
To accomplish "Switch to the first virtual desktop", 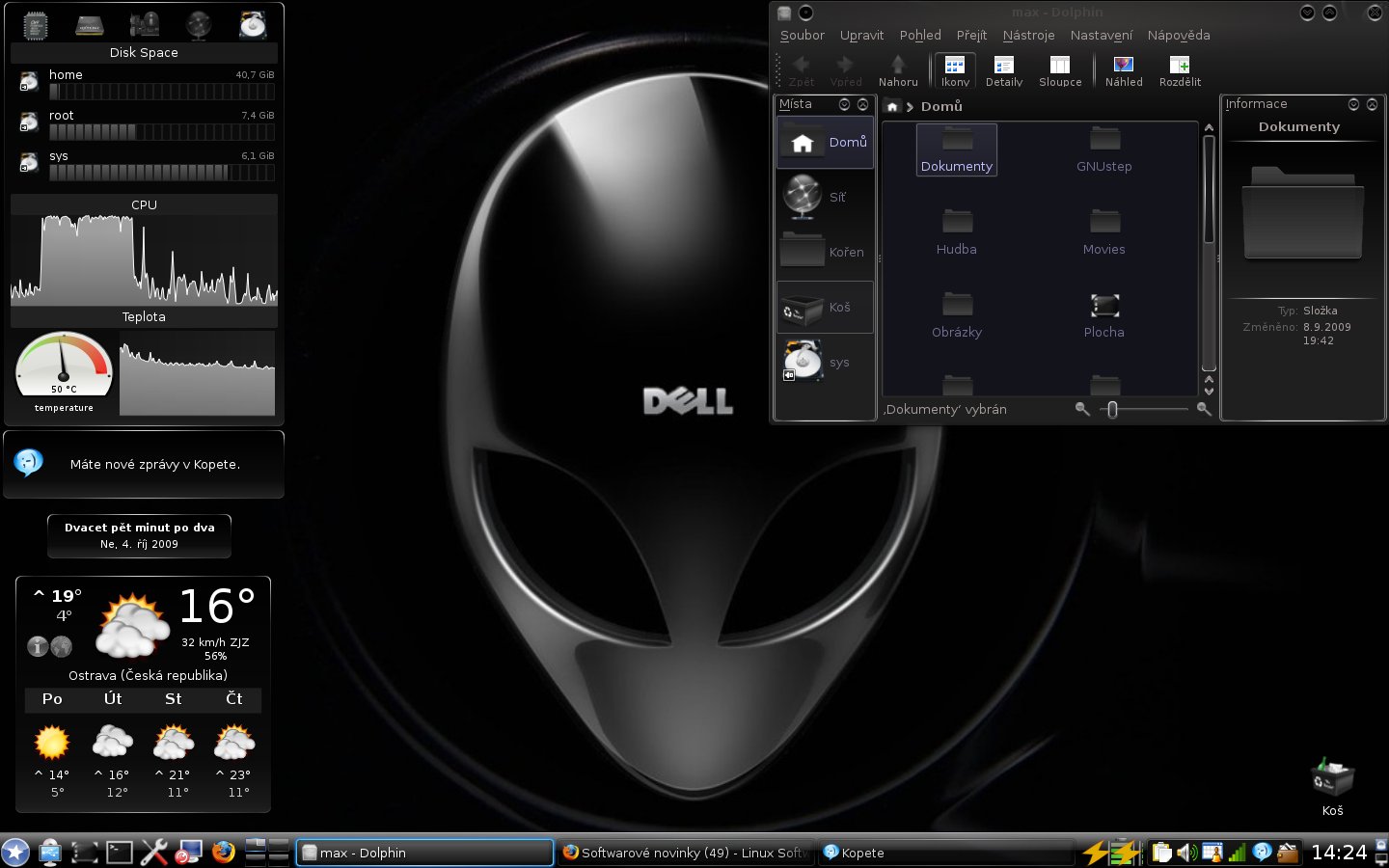I will (x=255, y=845).
